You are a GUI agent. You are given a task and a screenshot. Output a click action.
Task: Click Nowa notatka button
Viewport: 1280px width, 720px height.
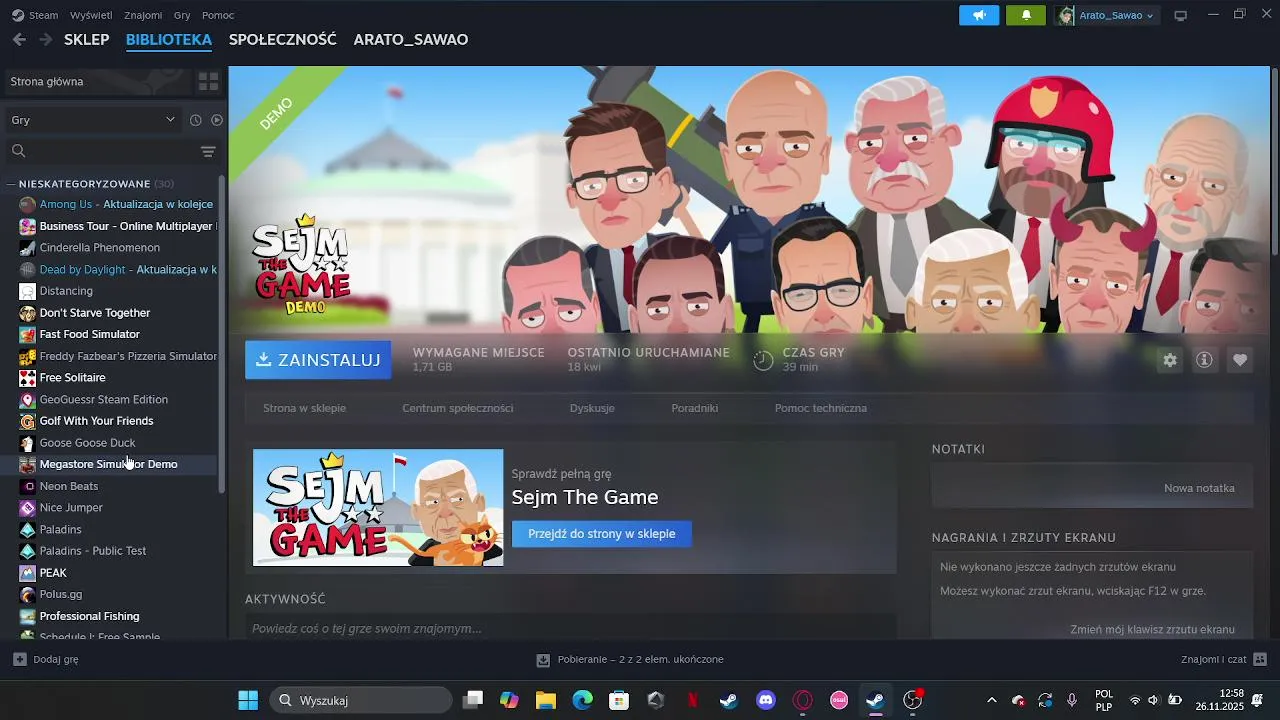[1199, 488]
